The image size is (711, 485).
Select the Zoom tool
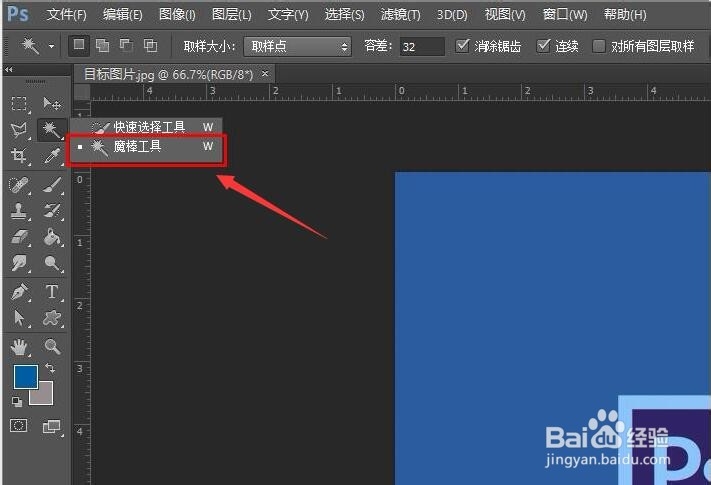(52, 347)
